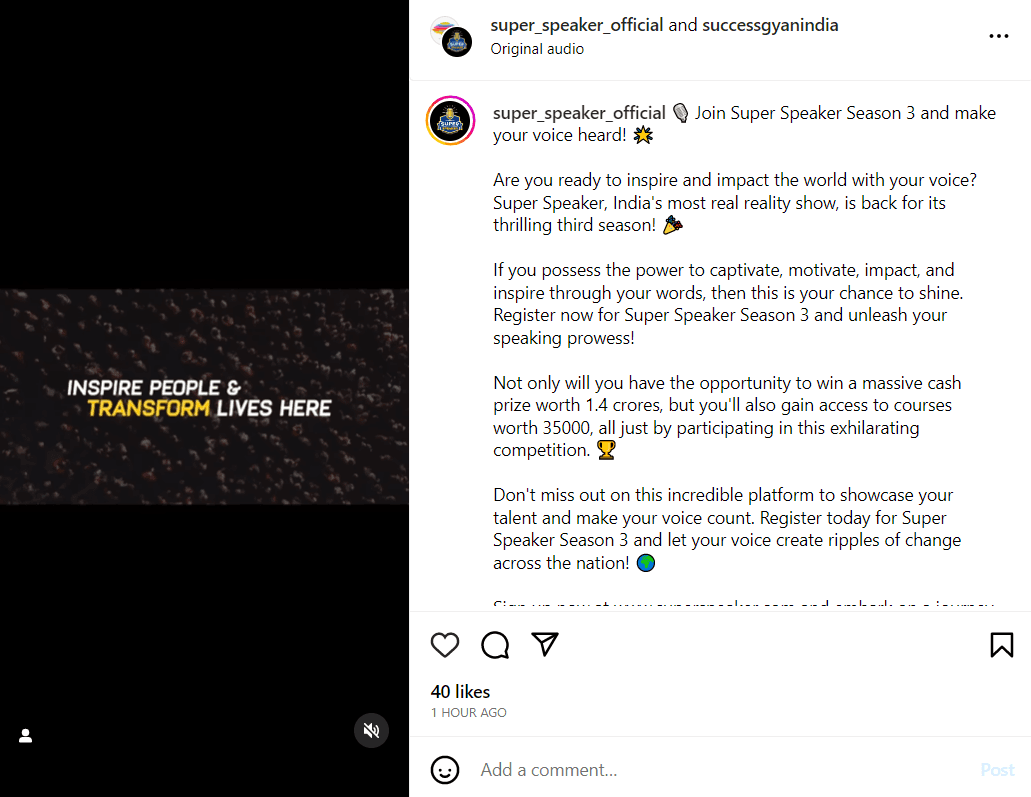
Task: Open the emoji picker in the comment bar
Action: pos(445,770)
